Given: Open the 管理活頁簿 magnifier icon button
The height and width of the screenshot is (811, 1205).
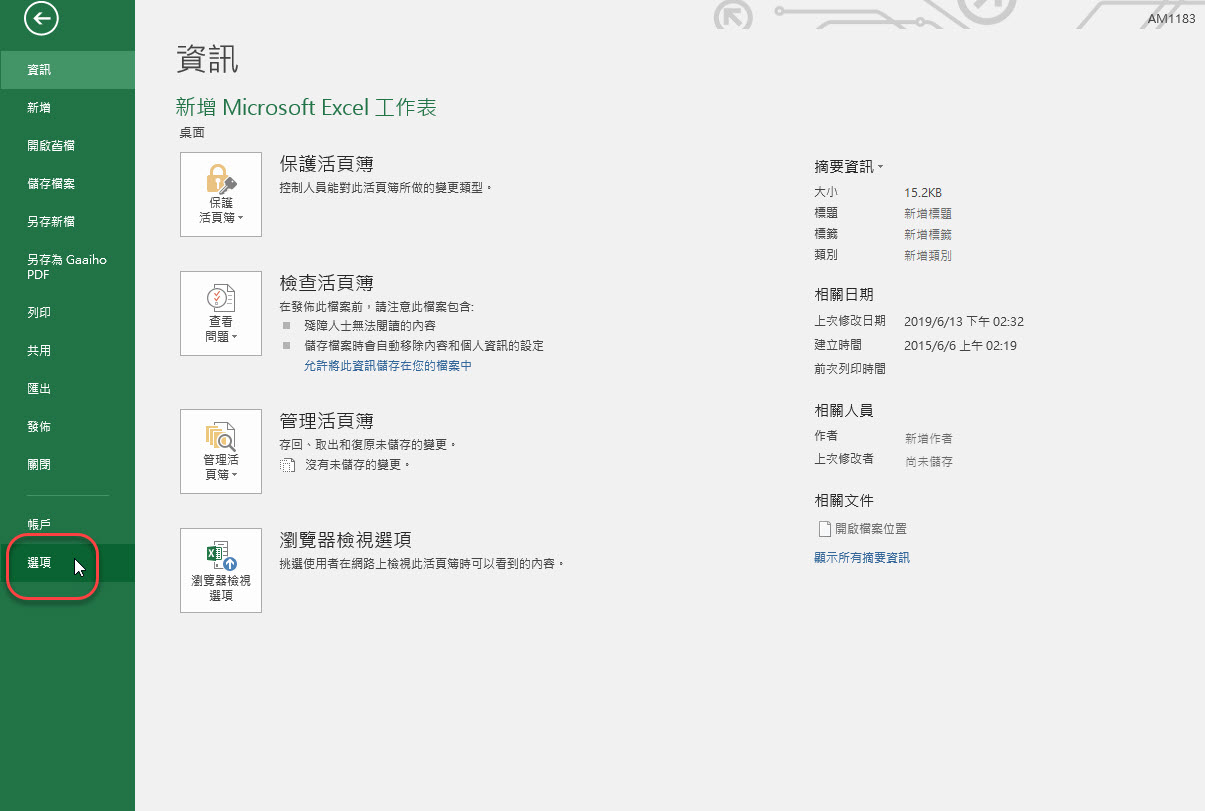Looking at the screenshot, I should (221, 451).
